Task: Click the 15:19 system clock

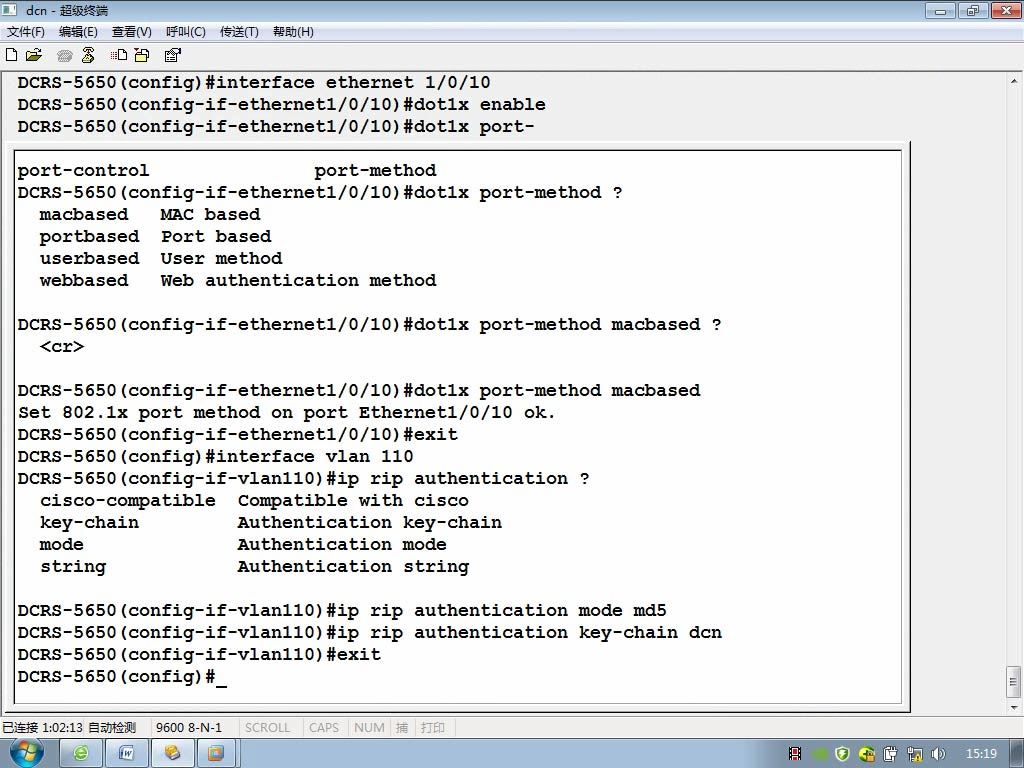Action: pos(981,754)
